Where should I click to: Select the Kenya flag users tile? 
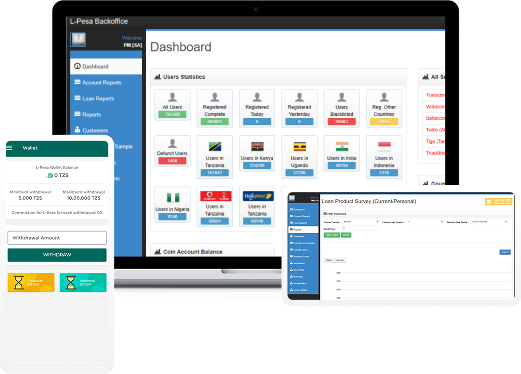pos(257,154)
